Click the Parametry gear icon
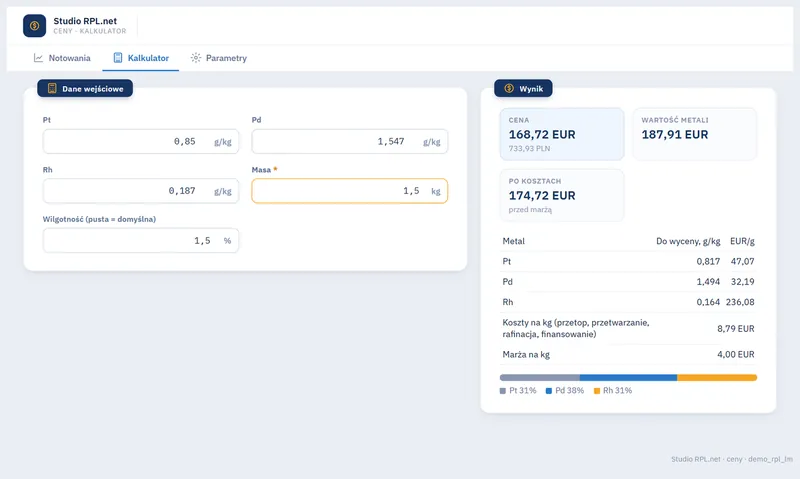This screenshot has width=800, height=479. click(x=196, y=58)
